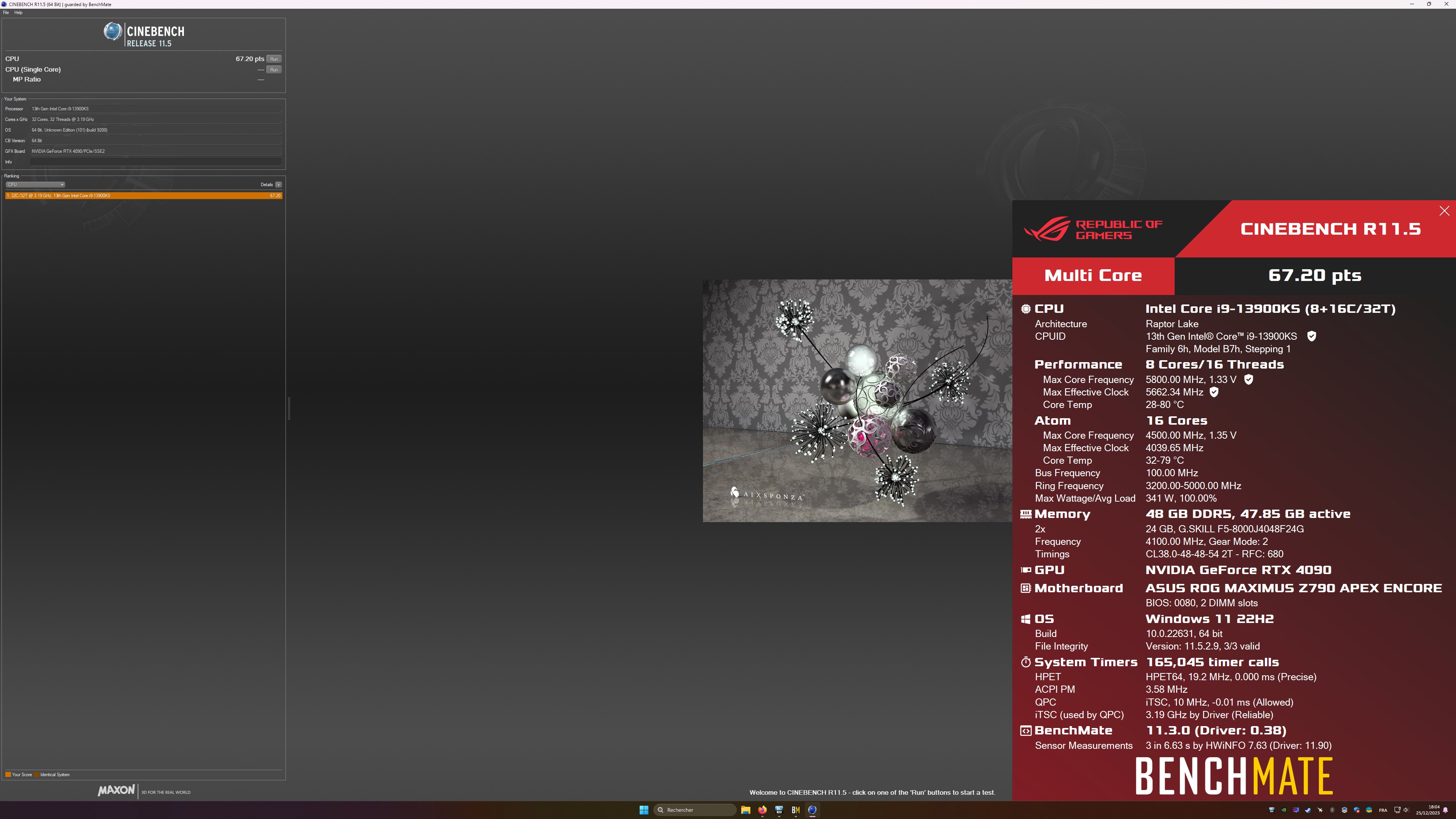Click the Cores x GHz value field

pos(155,119)
